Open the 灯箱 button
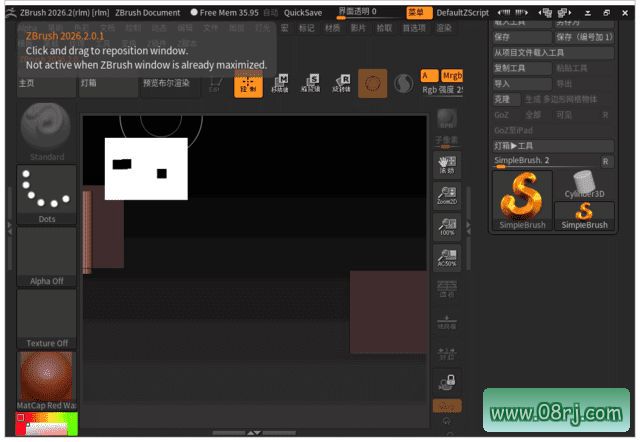The width and height of the screenshot is (640, 442). click(108, 84)
